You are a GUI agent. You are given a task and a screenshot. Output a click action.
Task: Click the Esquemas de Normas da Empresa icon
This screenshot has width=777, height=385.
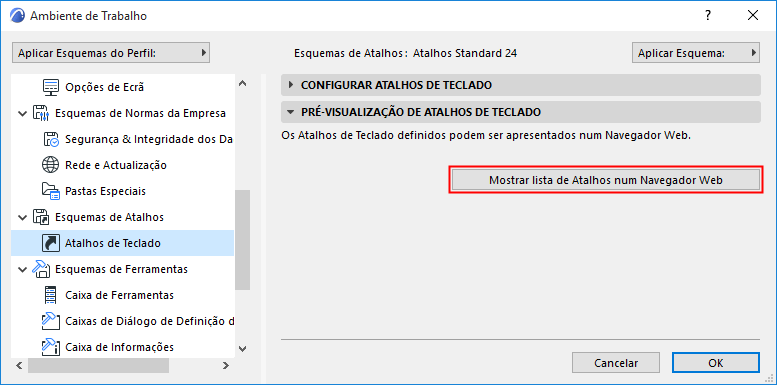(x=41, y=113)
